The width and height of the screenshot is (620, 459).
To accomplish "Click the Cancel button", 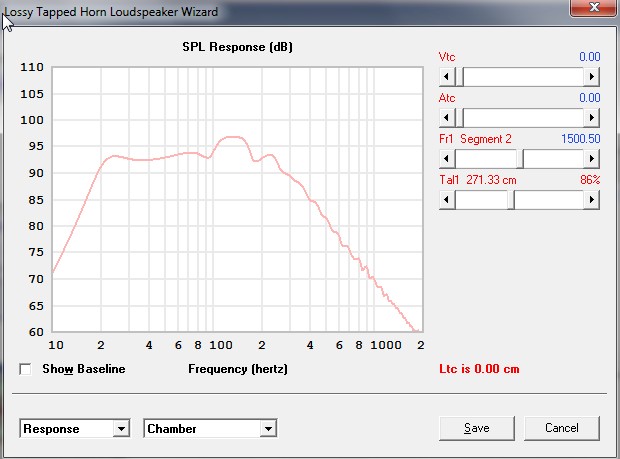I will tap(562, 428).
